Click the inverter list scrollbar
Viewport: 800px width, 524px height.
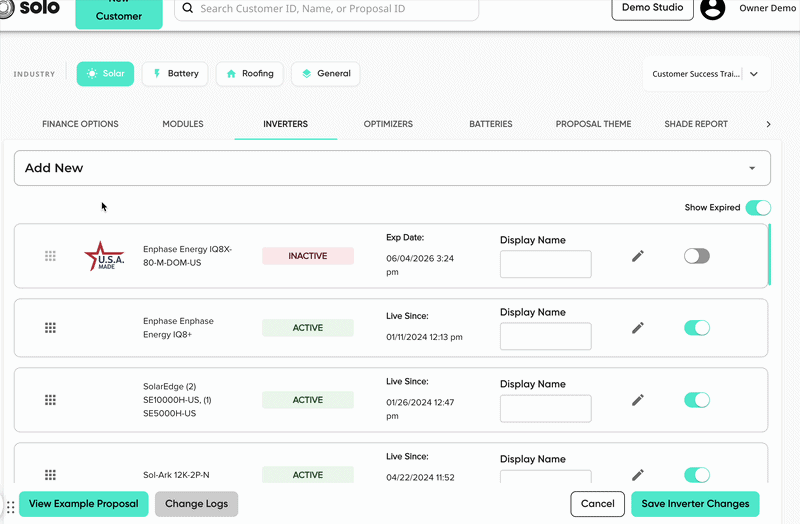(769, 255)
